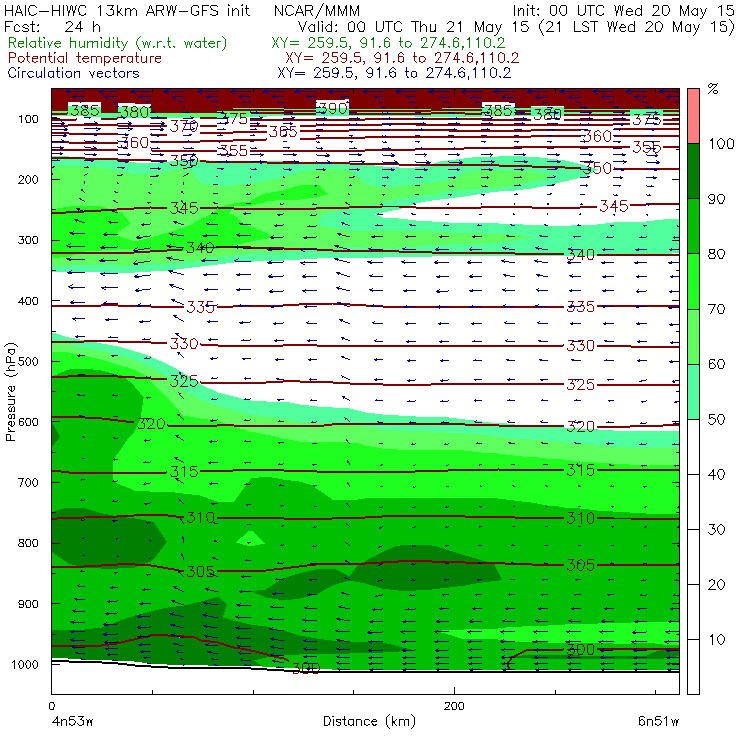Click the 'Fcst: 24 h' forecast label
740x740 pixels.
coord(52,27)
